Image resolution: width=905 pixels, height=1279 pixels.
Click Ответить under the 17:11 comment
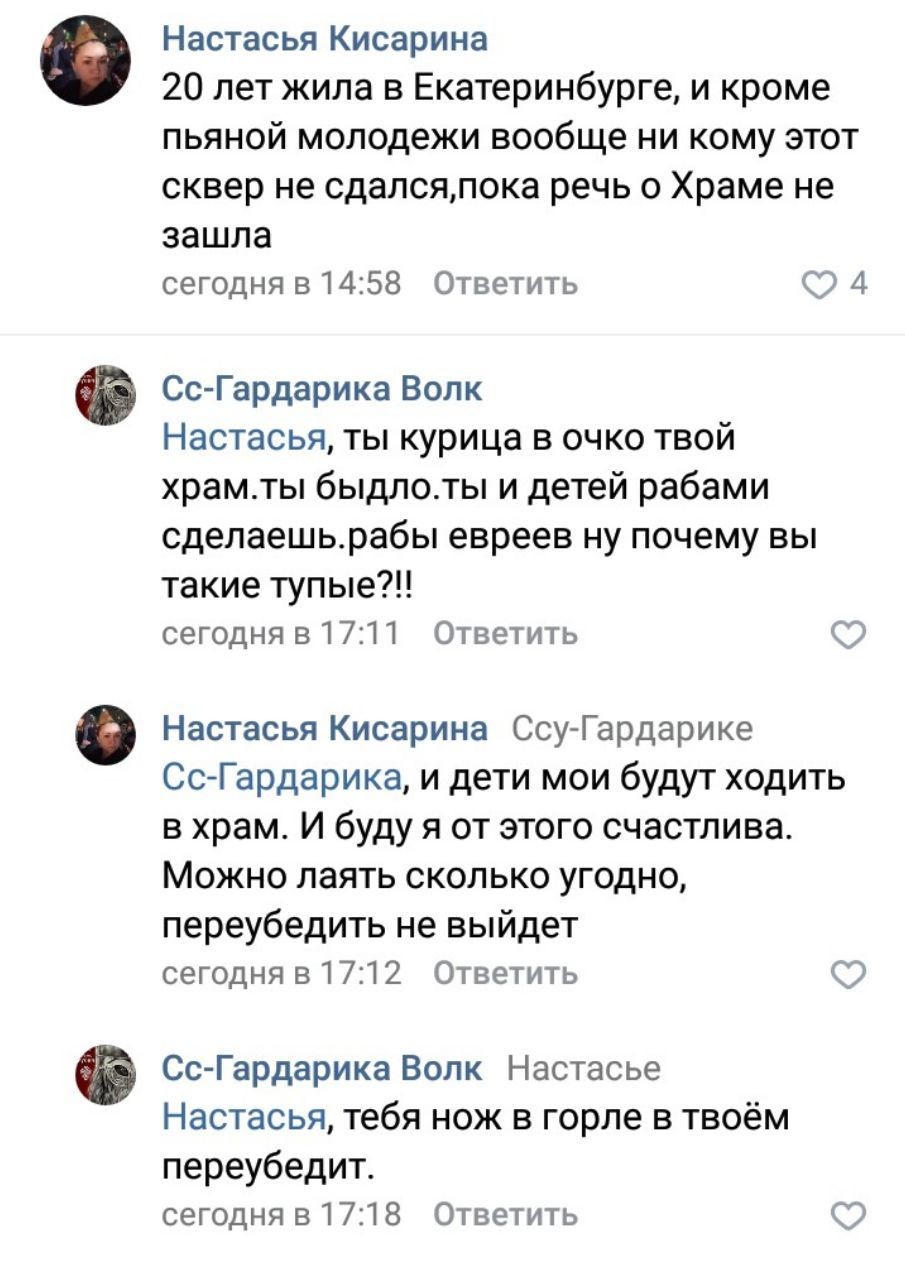[x=506, y=634]
